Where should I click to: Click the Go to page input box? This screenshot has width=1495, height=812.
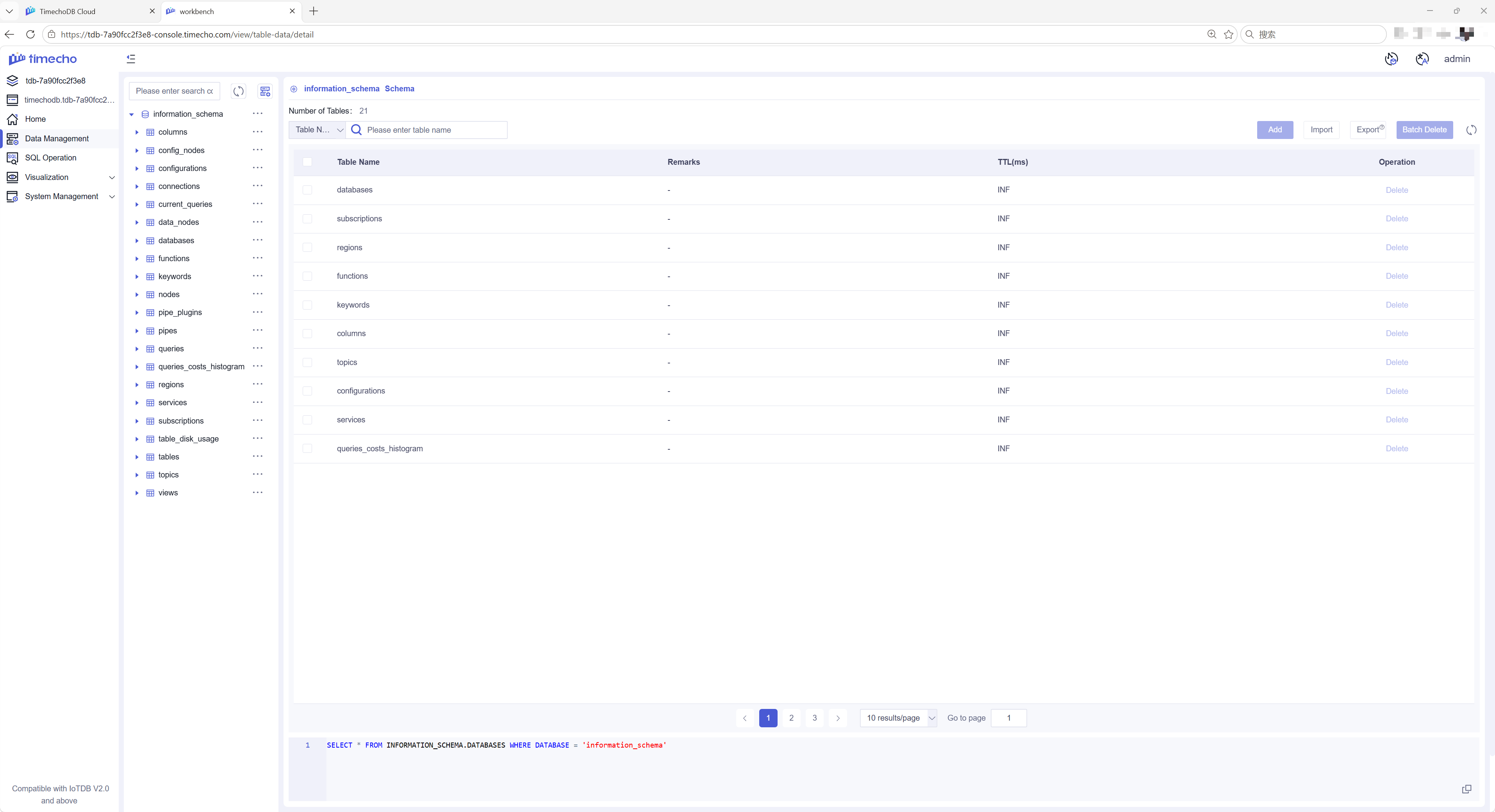point(1009,718)
